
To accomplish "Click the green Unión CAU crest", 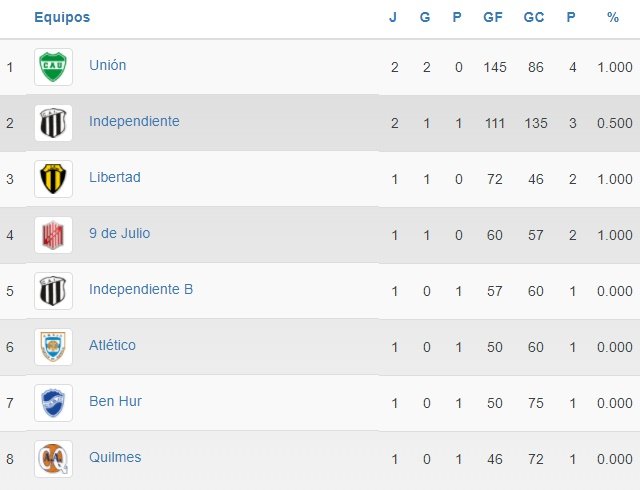I will pyautogui.click(x=53, y=67).
